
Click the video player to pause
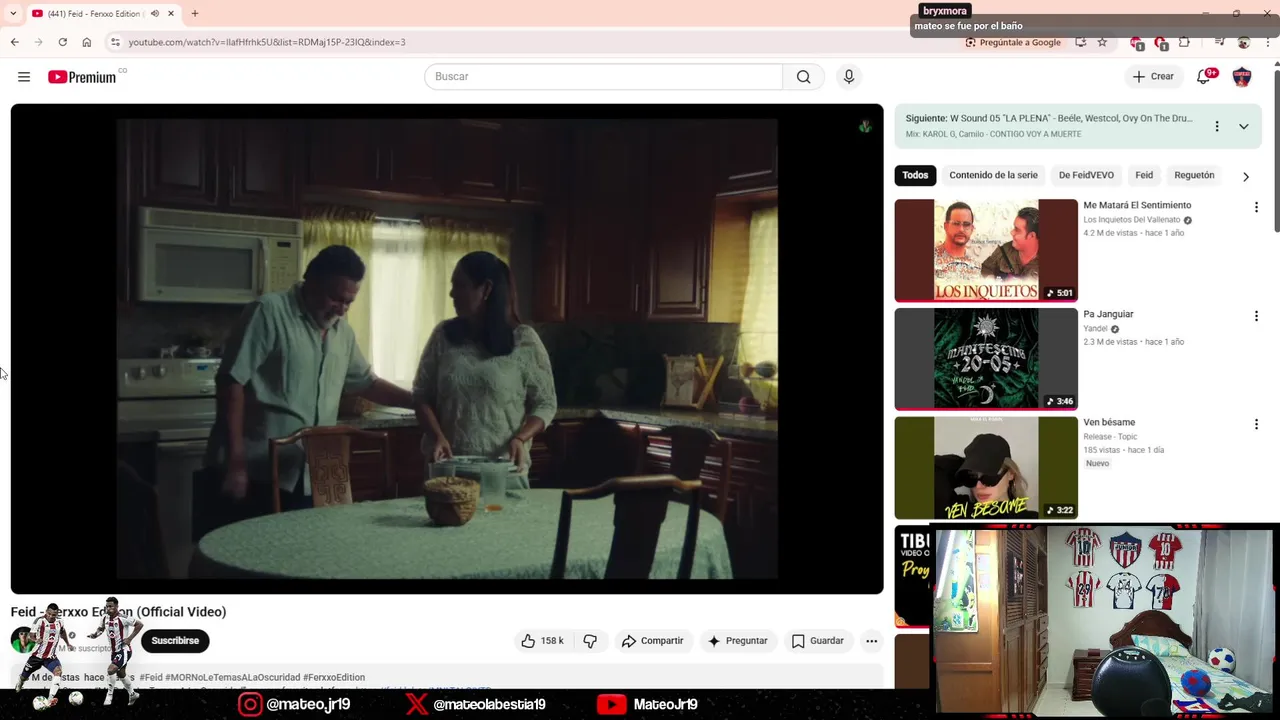tap(447, 349)
